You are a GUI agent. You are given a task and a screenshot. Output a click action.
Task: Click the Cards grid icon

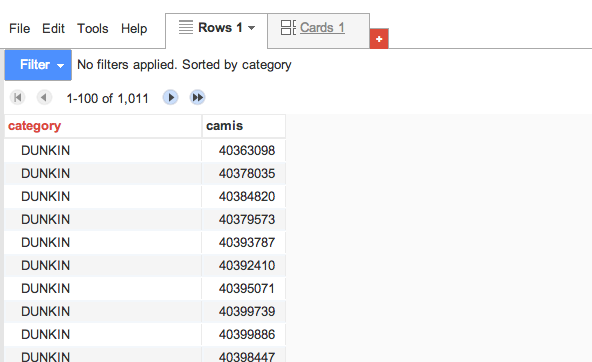pos(288,28)
